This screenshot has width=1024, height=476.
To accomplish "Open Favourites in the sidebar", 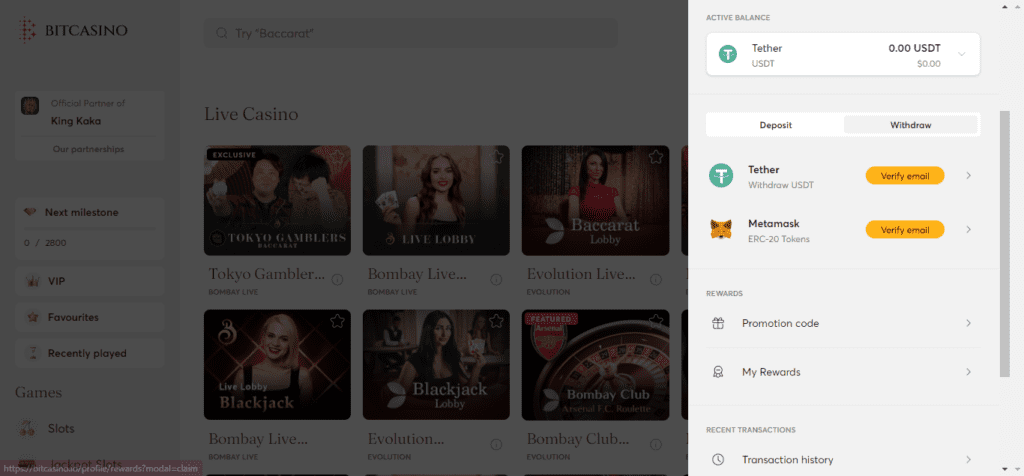I will click(x=89, y=317).
